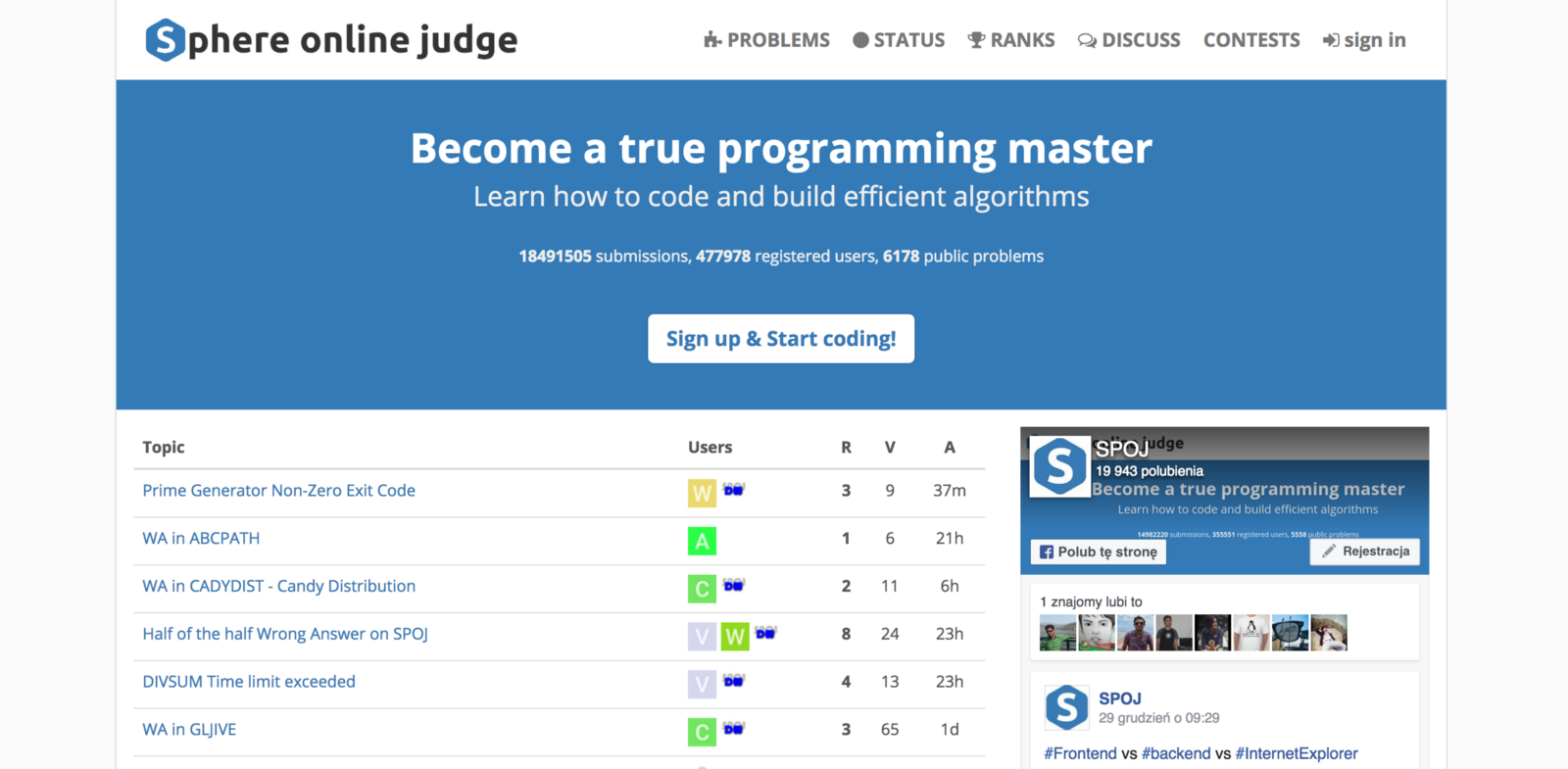The width and height of the screenshot is (1568, 769).
Task: Click green C avatar in GLJIVE row
Action: coord(702,732)
